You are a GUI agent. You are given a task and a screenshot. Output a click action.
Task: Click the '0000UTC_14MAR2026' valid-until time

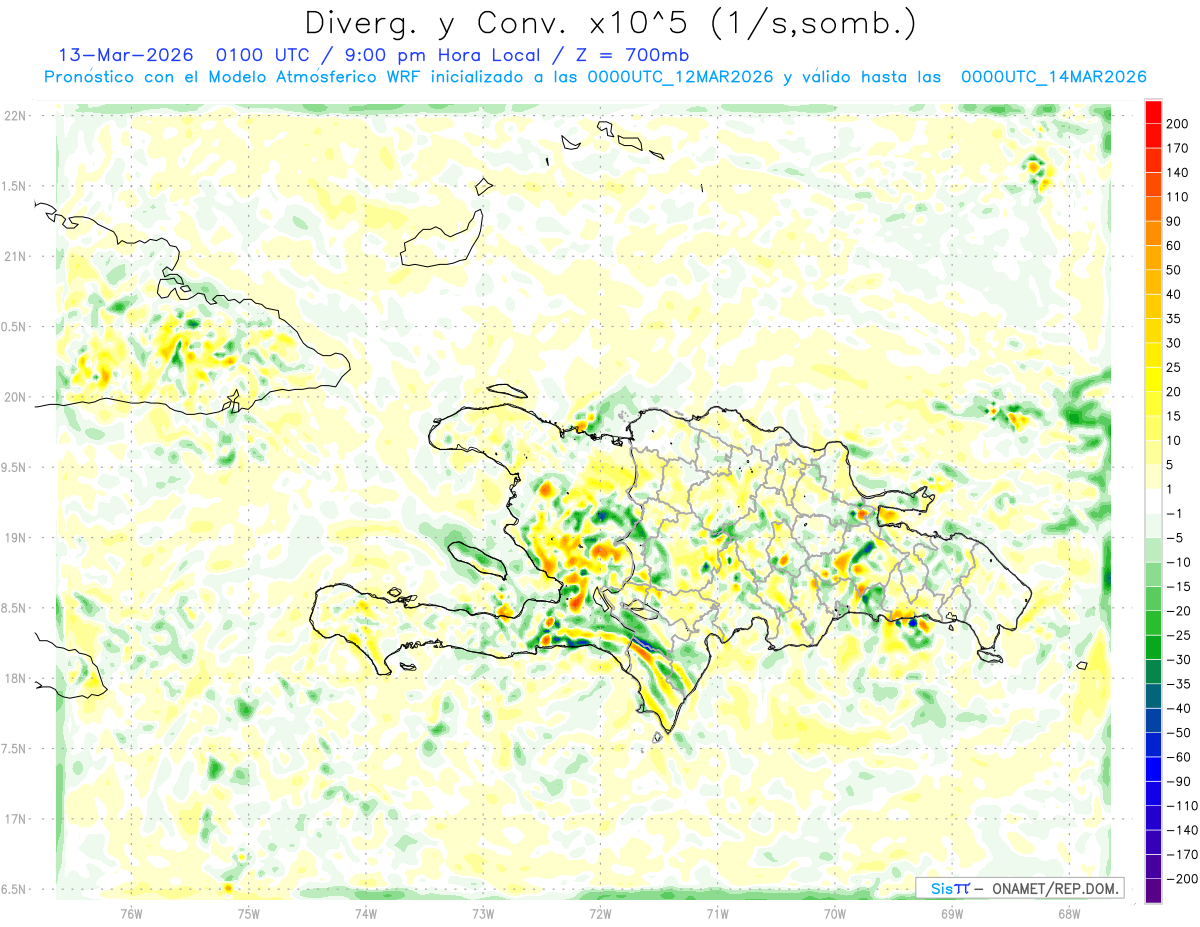pyautogui.click(x=1053, y=77)
